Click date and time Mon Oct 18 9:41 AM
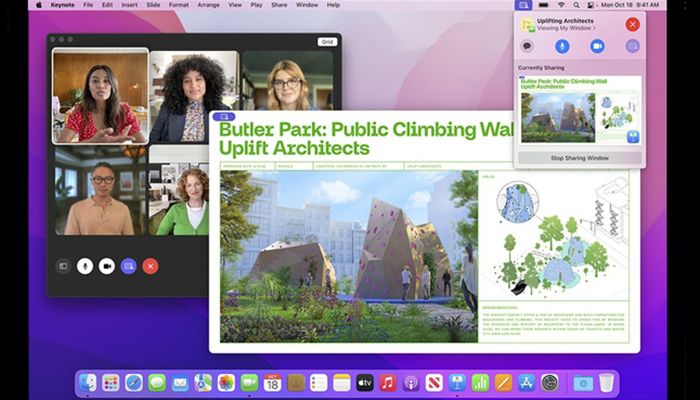 tap(629, 5)
